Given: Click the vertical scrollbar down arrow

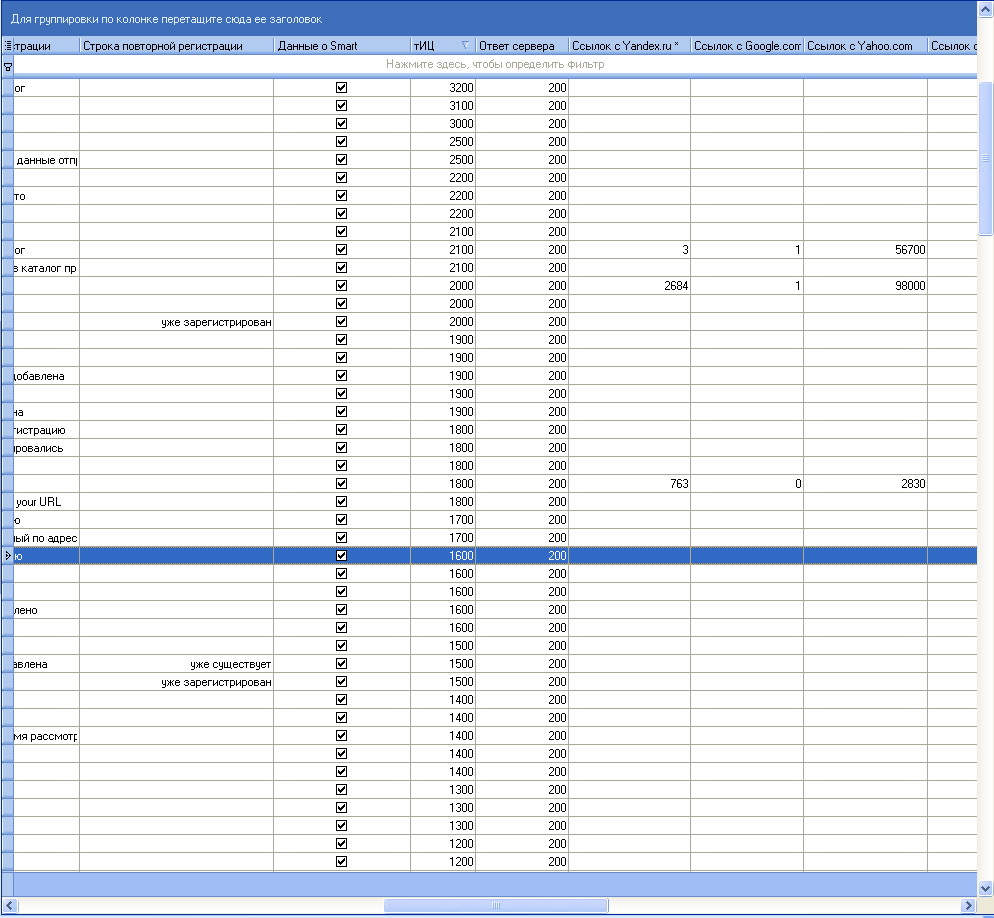Looking at the screenshot, I should tap(985, 887).
